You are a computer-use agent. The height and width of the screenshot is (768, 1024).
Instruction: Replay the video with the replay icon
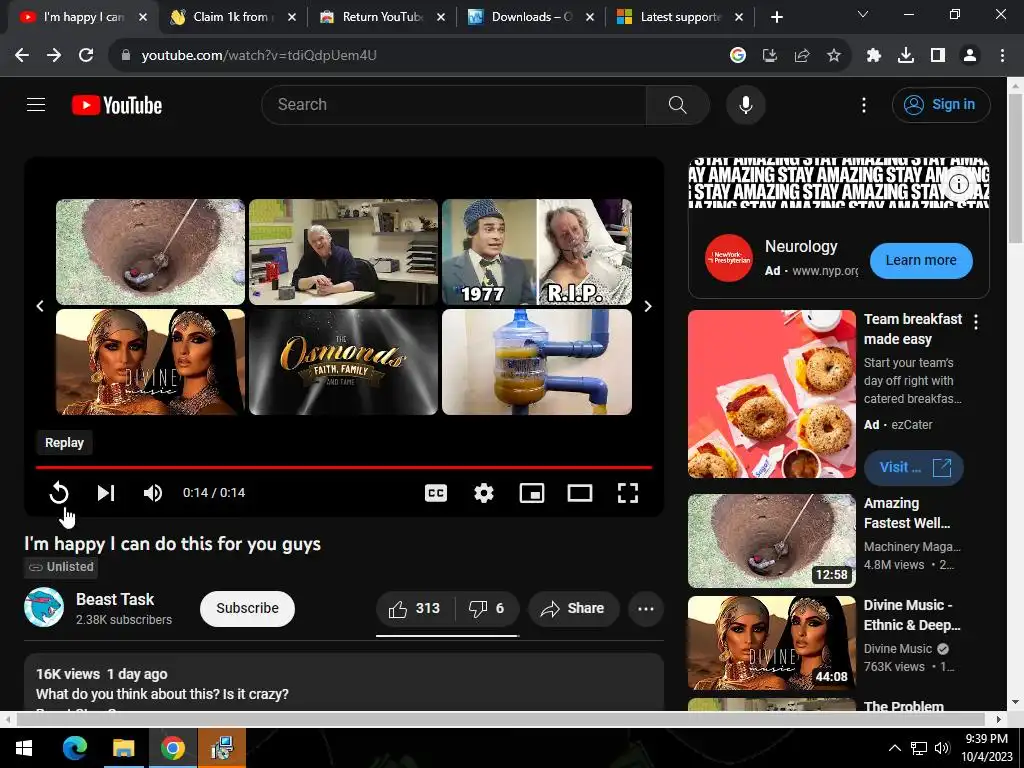click(59, 492)
